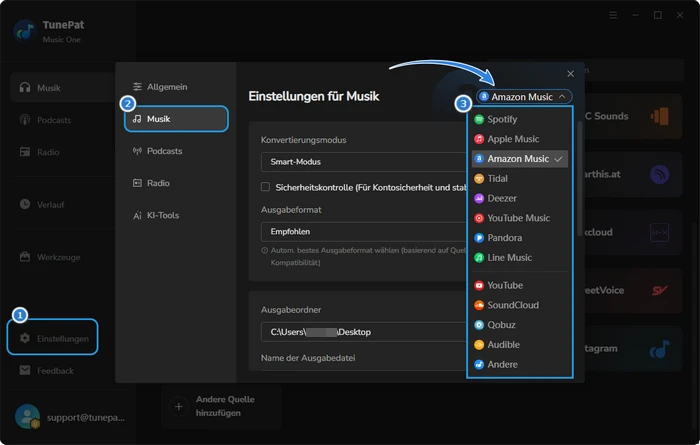Click the sliders icon beside Allgemein
This screenshot has width=700, height=445.
(x=137, y=87)
